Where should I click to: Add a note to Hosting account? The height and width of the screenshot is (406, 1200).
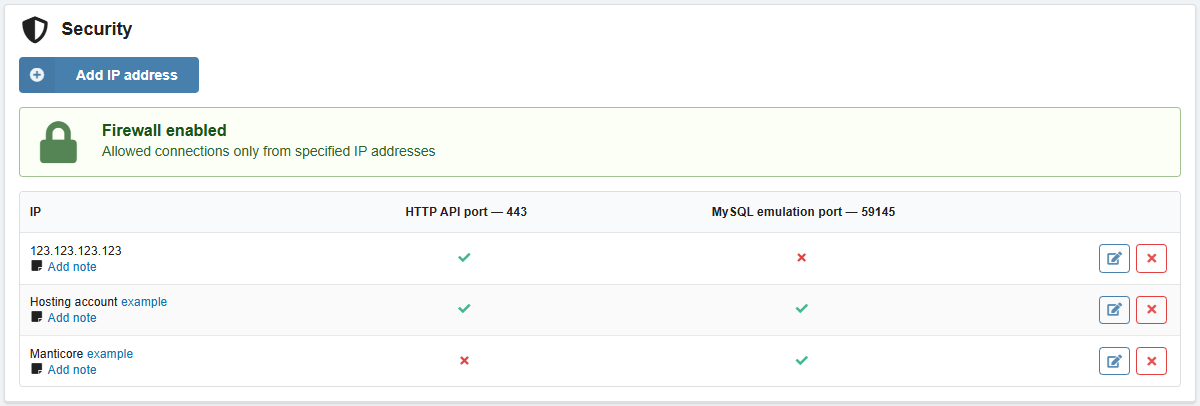point(72,318)
